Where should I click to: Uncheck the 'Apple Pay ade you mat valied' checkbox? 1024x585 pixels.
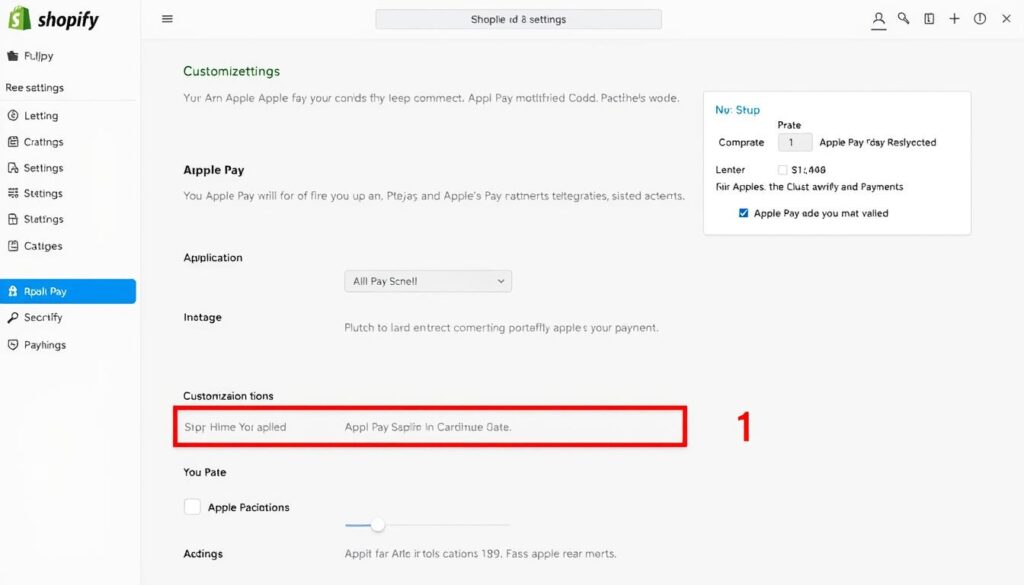pos(743,213)
